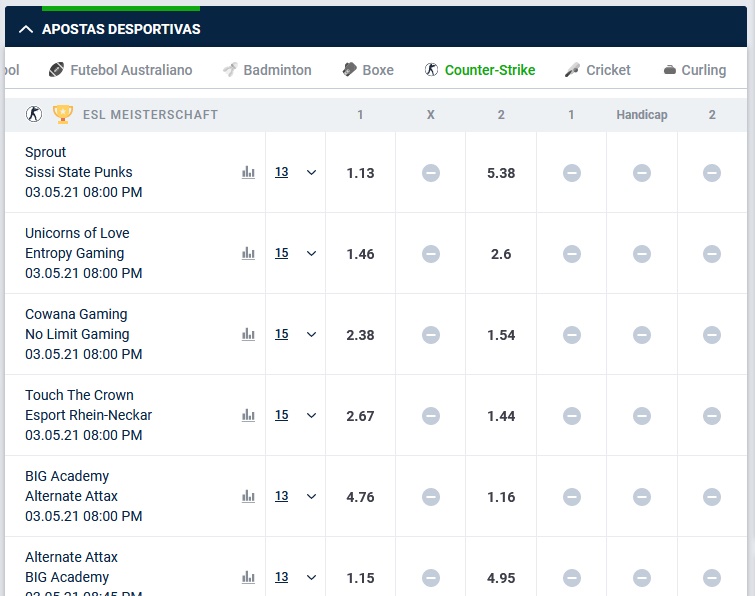This screenshot has height=596, width=755.
Task: Bet on No Limit Gaming at 1.54
Action: (x=501, y=334)
